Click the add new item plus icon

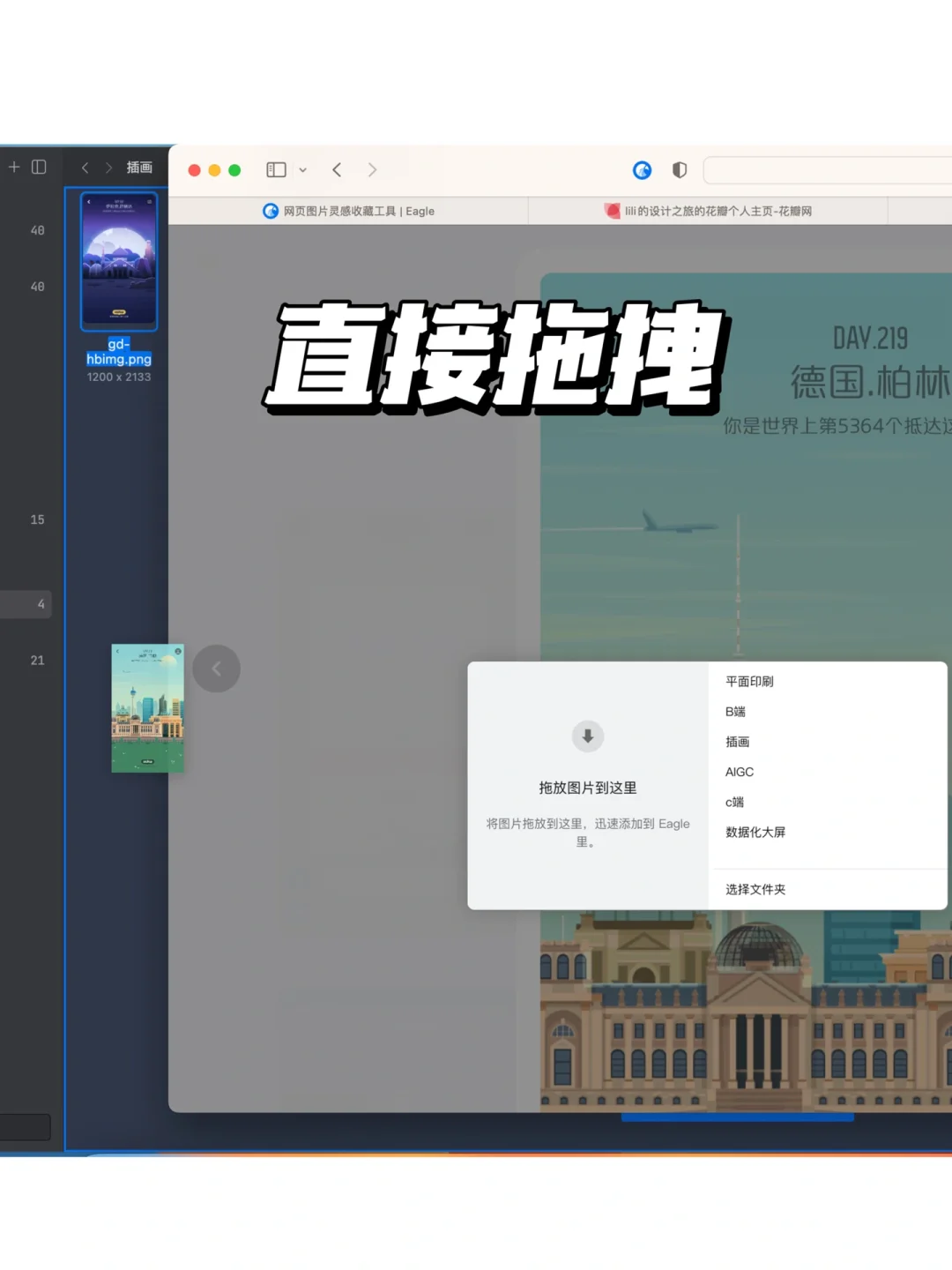[x=14, y=167]
